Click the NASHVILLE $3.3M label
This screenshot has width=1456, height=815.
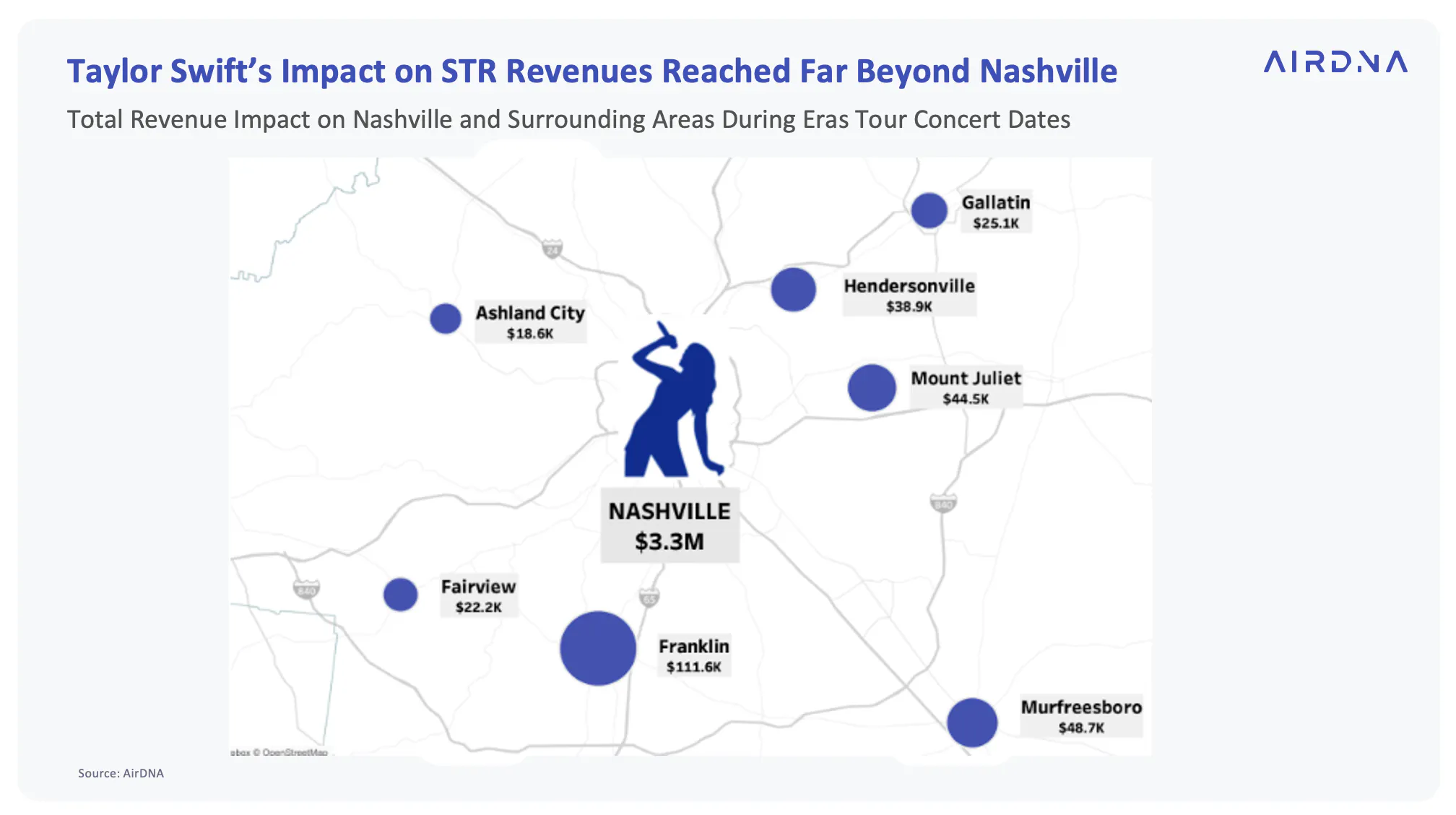(669, 525)
